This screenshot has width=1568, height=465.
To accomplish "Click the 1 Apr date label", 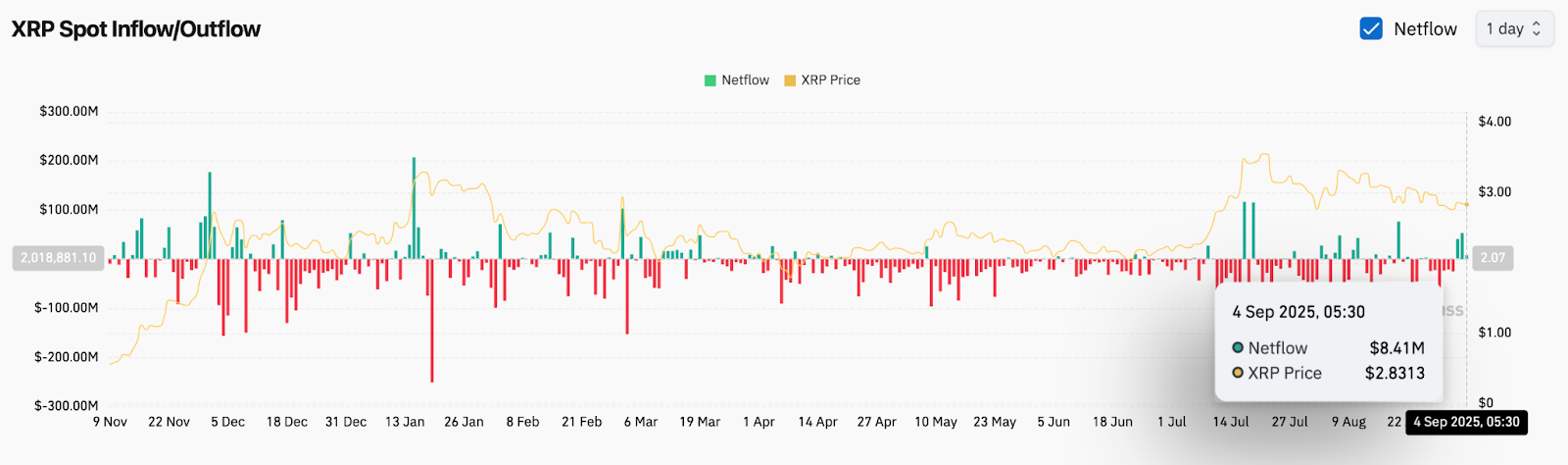I will coord(759,422).
